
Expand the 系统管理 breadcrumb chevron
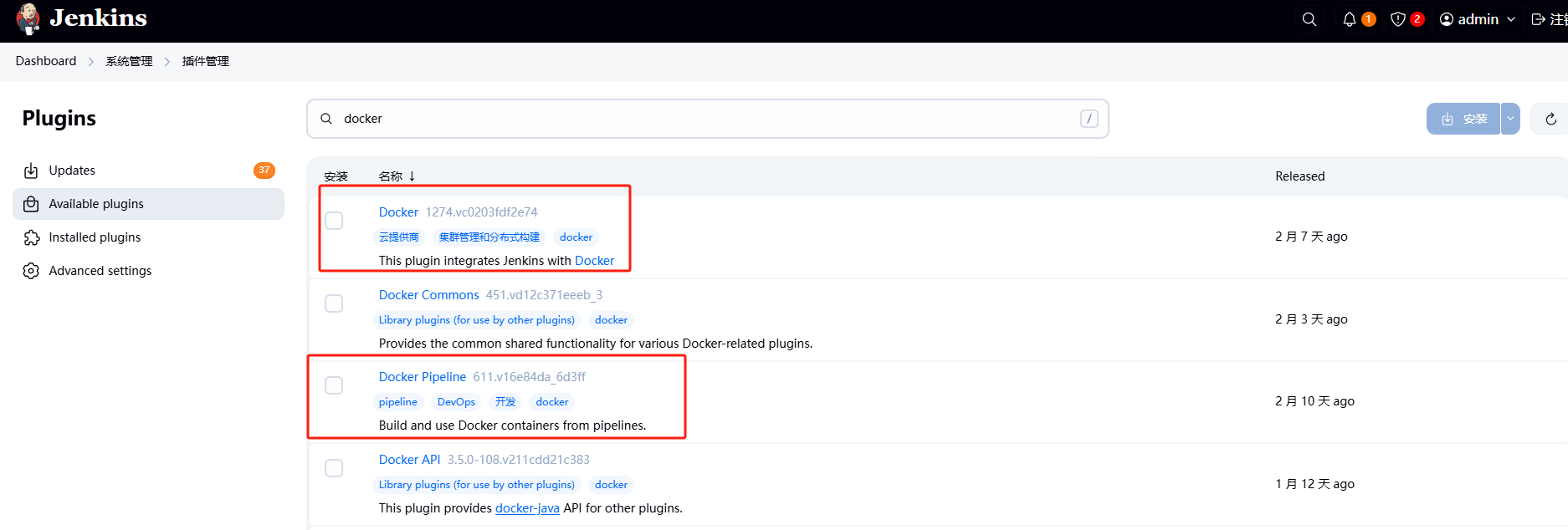(167, 62)
